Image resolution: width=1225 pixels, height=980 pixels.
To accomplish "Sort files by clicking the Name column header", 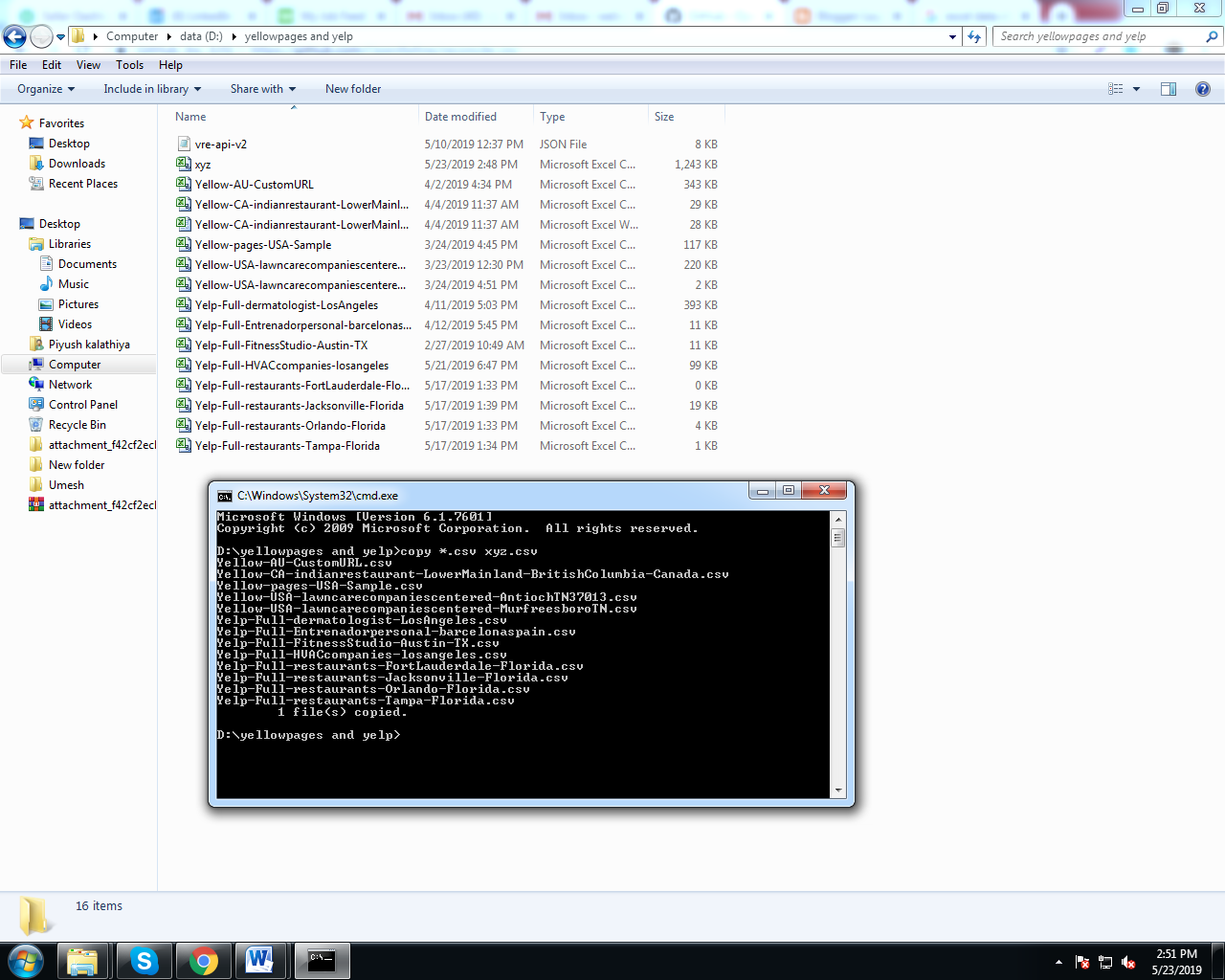I will click(189, 116).
